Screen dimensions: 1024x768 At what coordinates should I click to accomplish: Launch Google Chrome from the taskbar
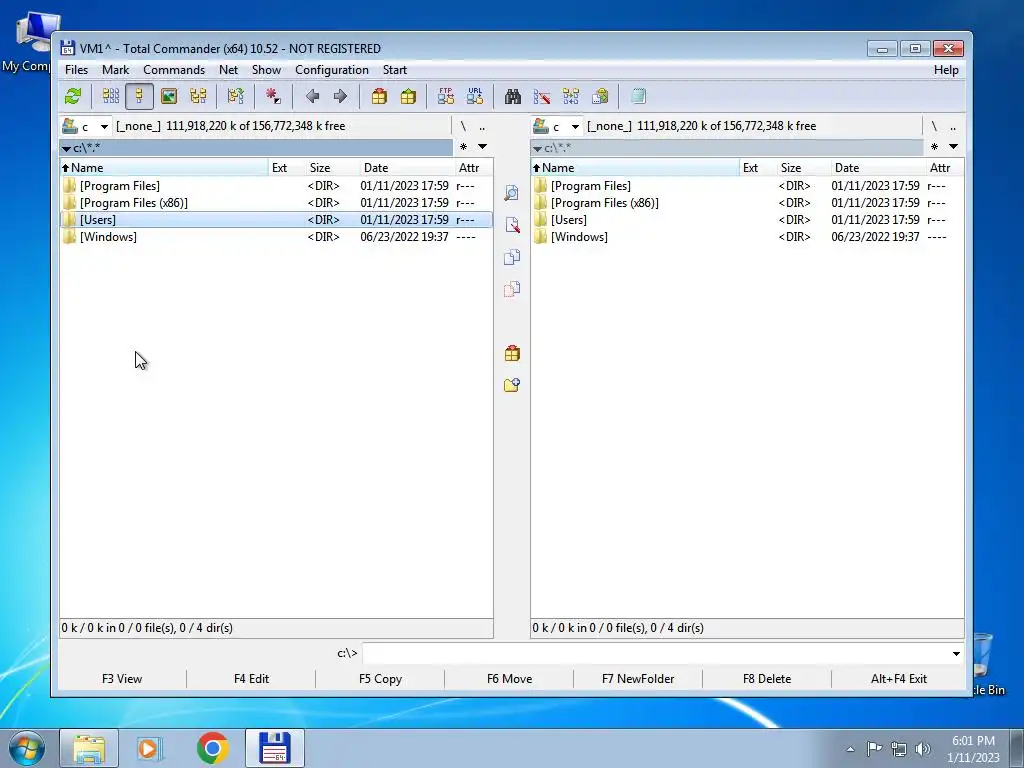pyautogui.click(x=212, y=748)
